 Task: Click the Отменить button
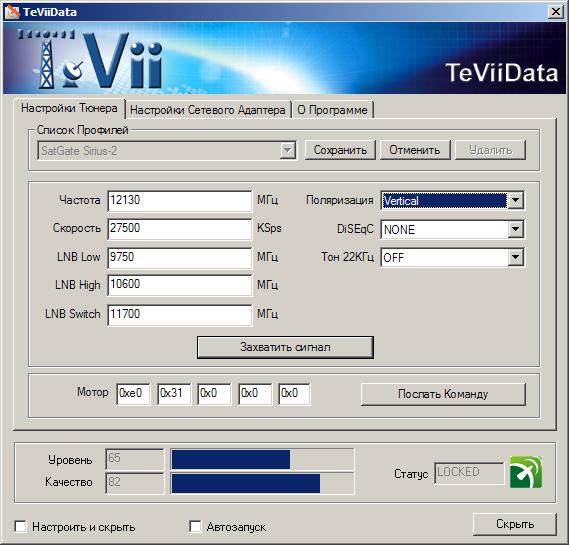coord(415,150)
